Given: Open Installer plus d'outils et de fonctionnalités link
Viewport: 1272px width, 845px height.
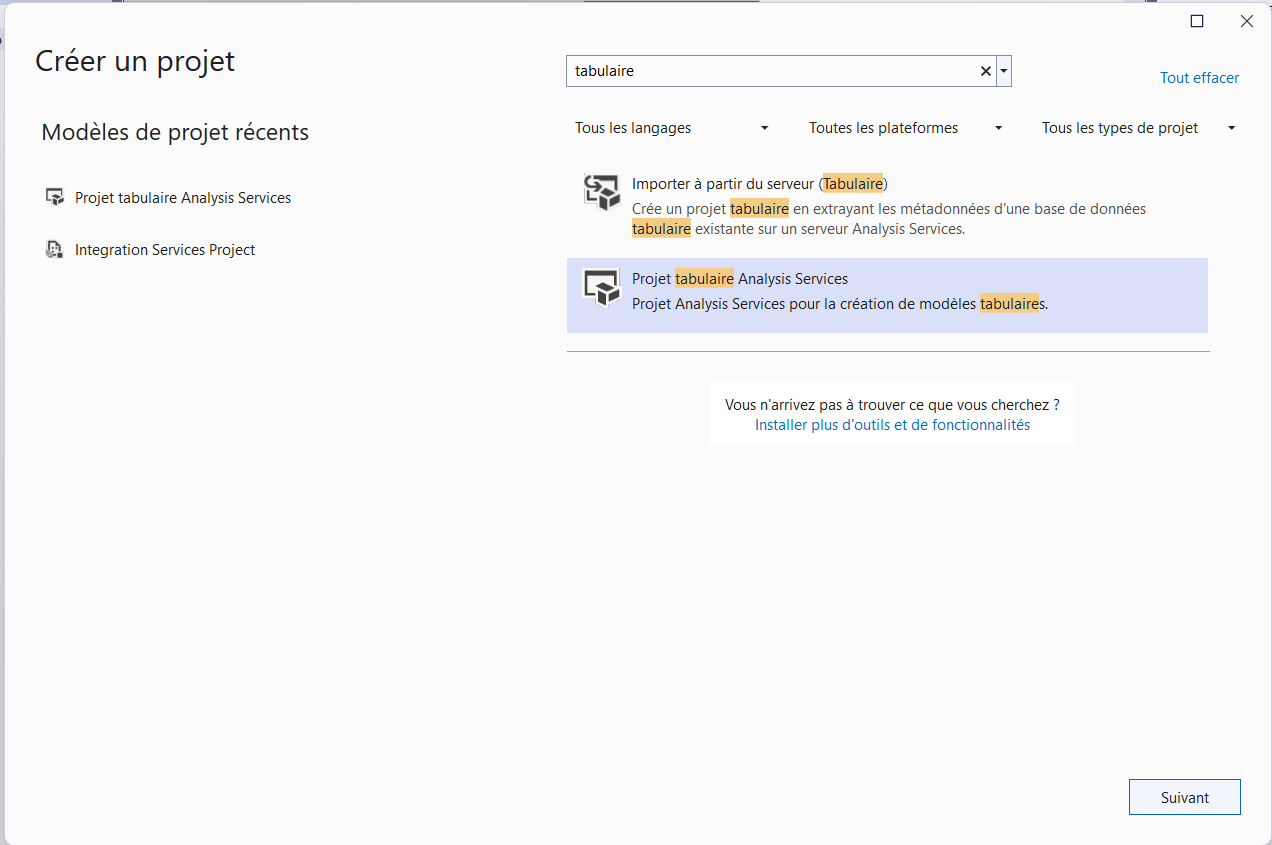Looking at the screenshot, I should 892,425.
